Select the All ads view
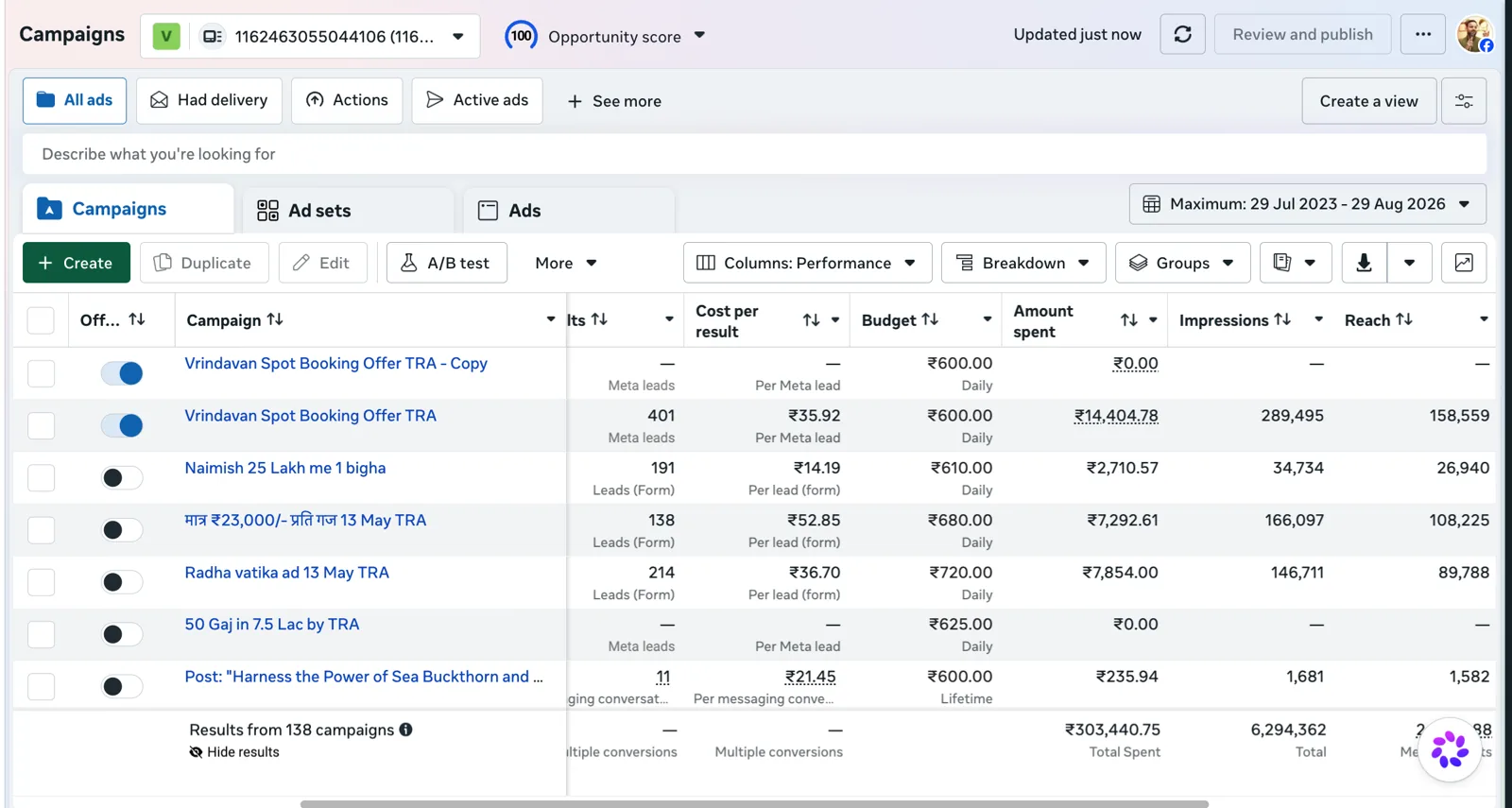The height and width of the screenshot is (808, 1512). 75,100
